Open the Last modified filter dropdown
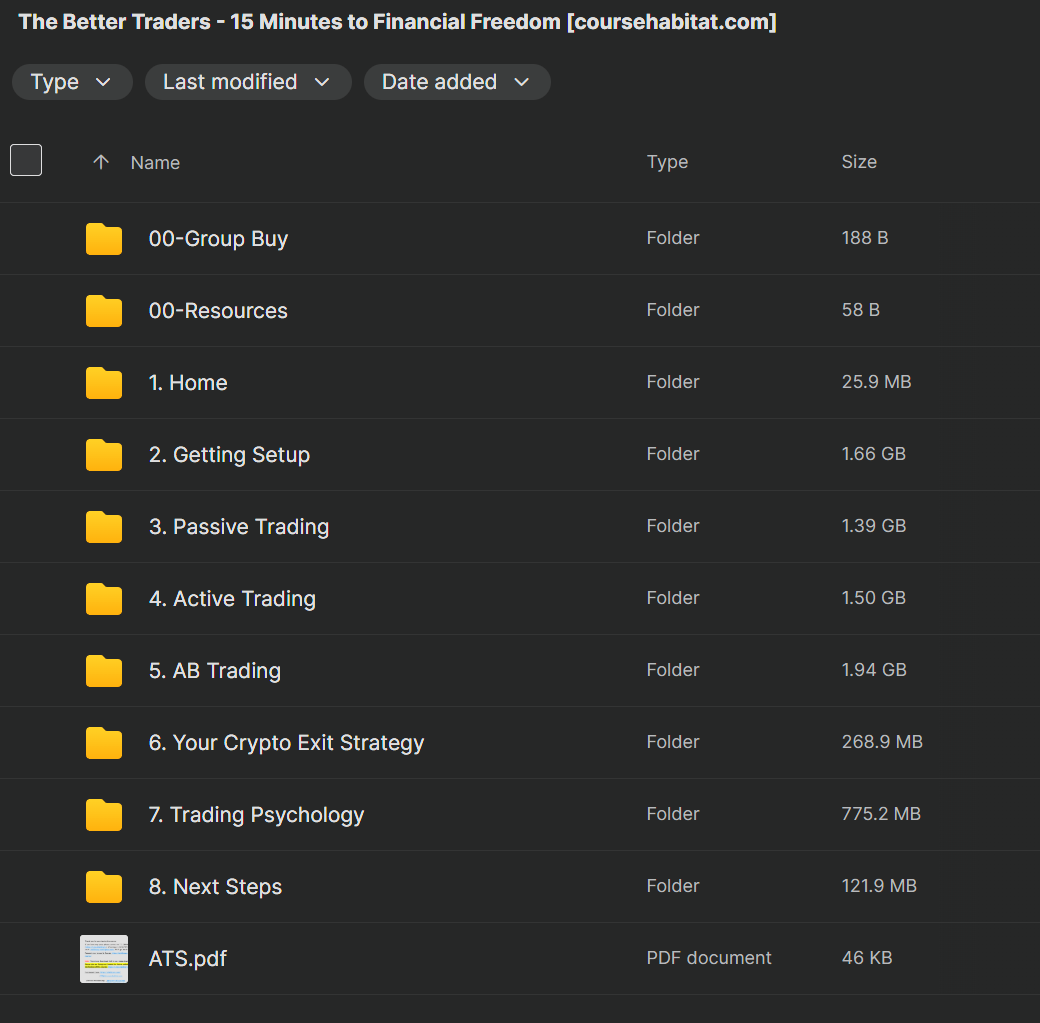The width and height of the screenshot is (1040, 1023). coord(248,82)
